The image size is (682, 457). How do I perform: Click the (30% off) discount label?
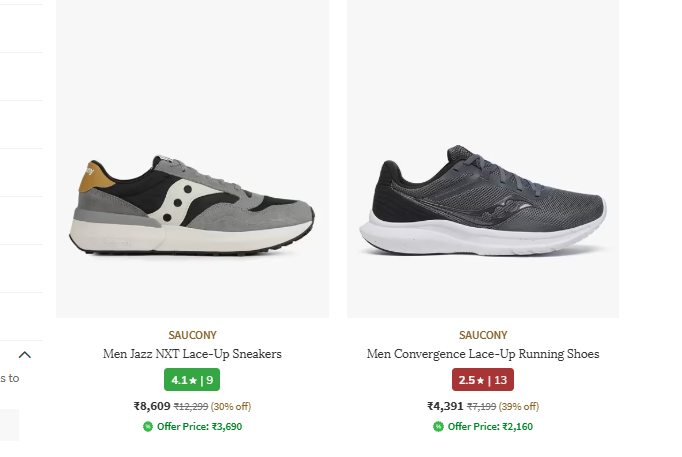(231, 407)
